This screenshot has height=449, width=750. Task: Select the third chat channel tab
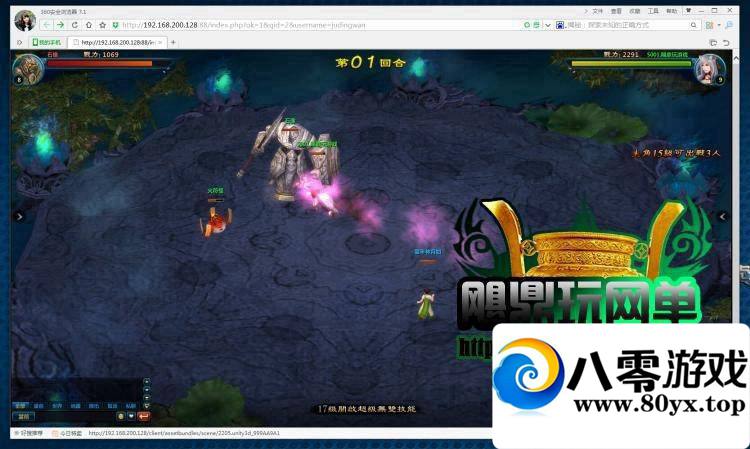point(57,405)
